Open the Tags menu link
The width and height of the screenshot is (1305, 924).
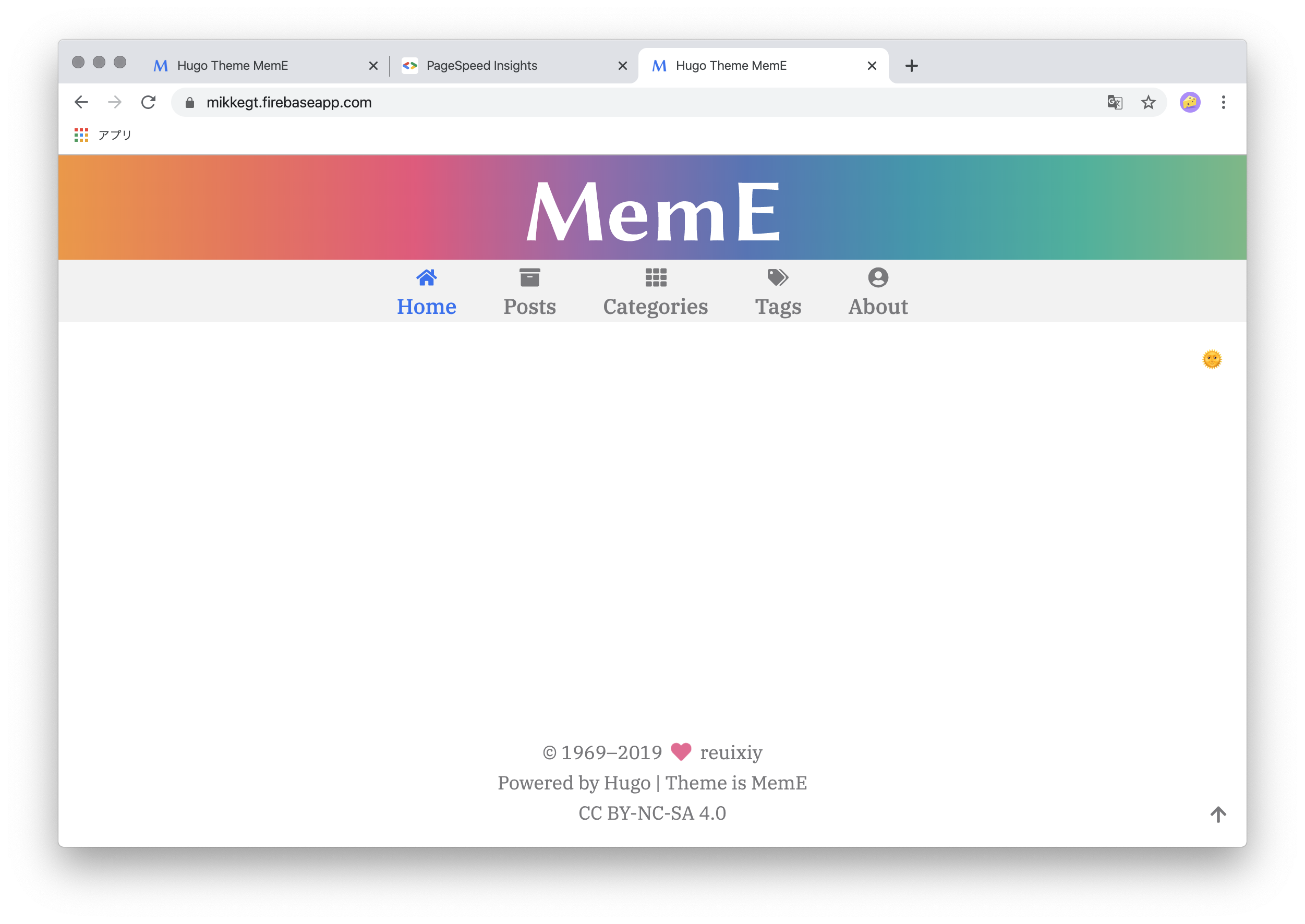[778, 307]
